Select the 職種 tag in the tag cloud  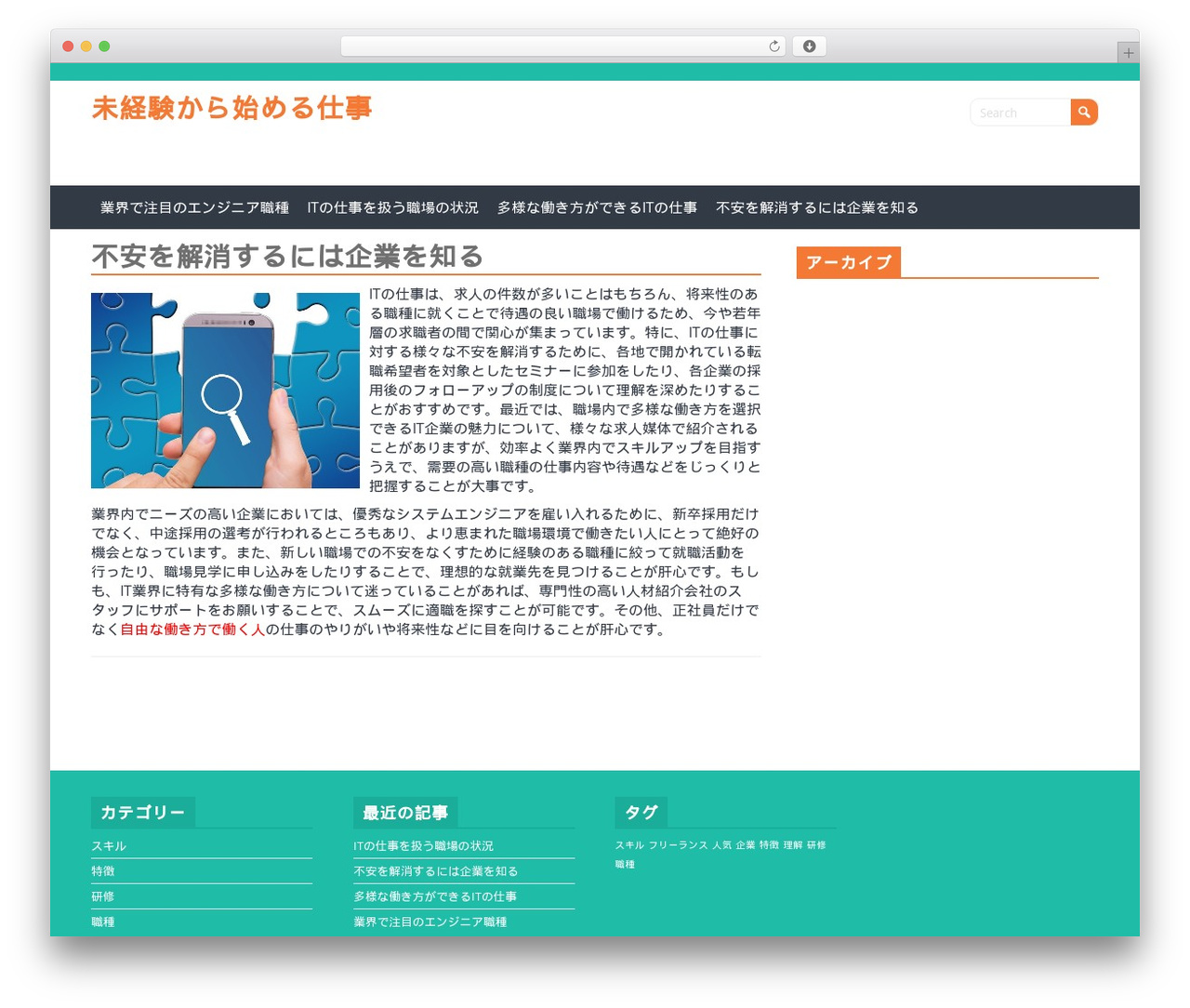point(625,865)
